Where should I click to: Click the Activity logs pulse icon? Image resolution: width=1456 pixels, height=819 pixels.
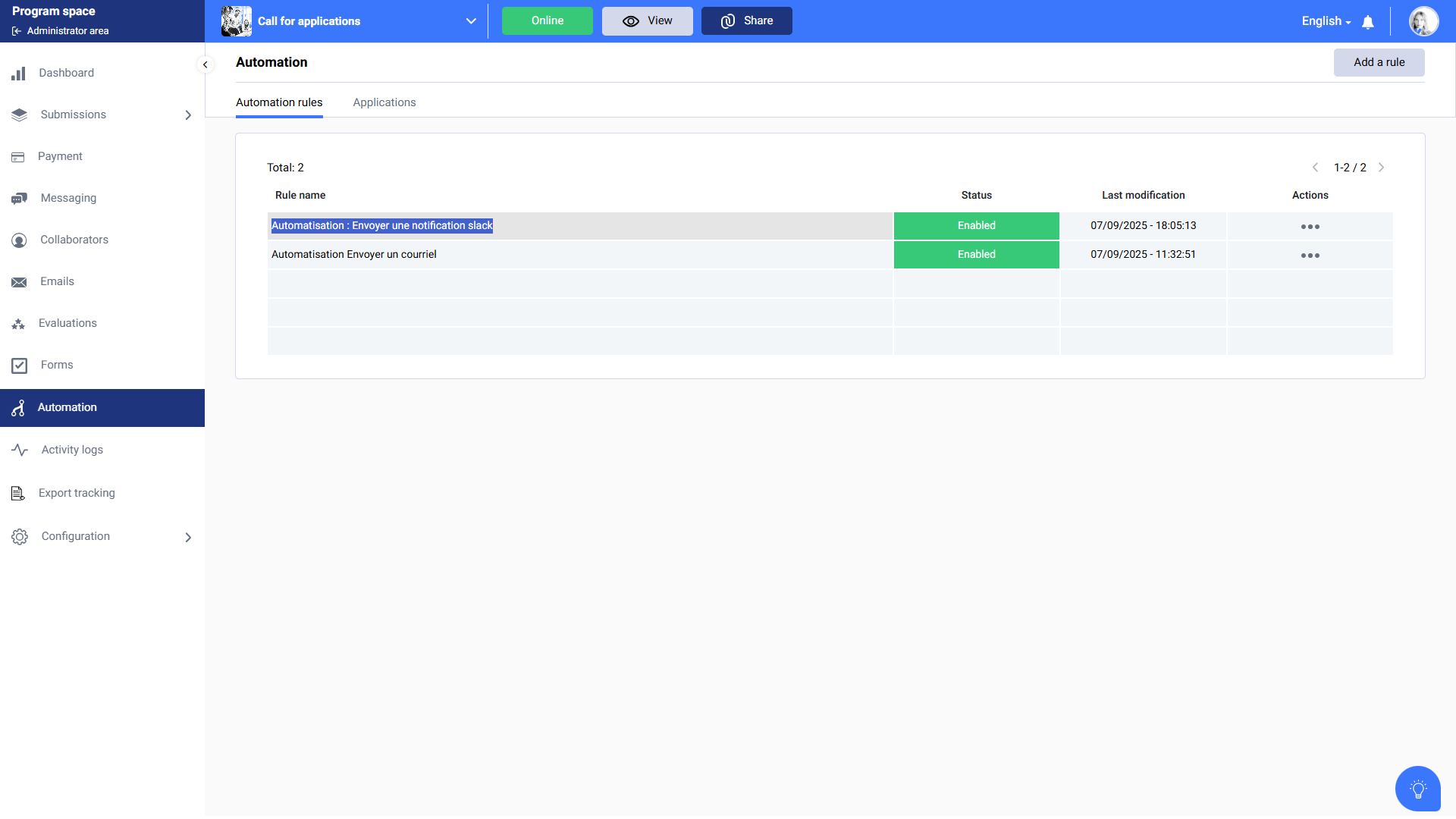coord(20,450)
